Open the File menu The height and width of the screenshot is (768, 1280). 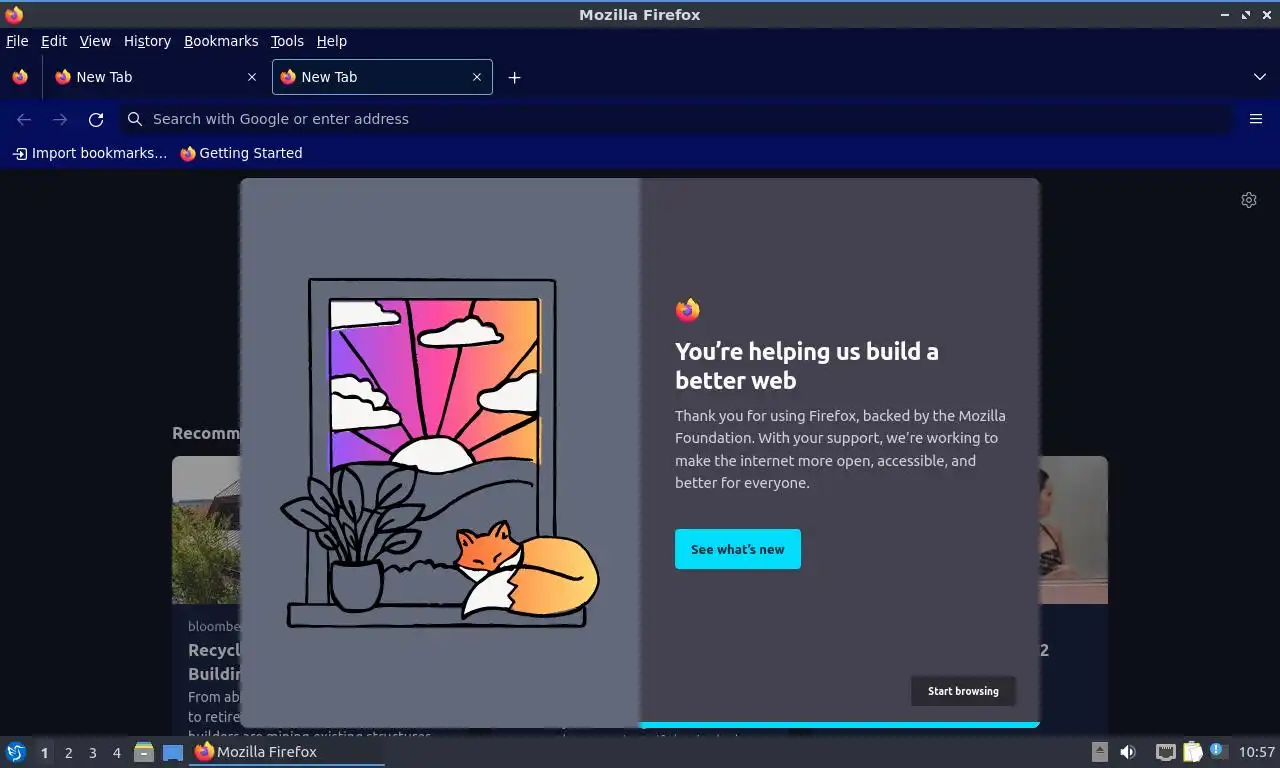point(17,41)
